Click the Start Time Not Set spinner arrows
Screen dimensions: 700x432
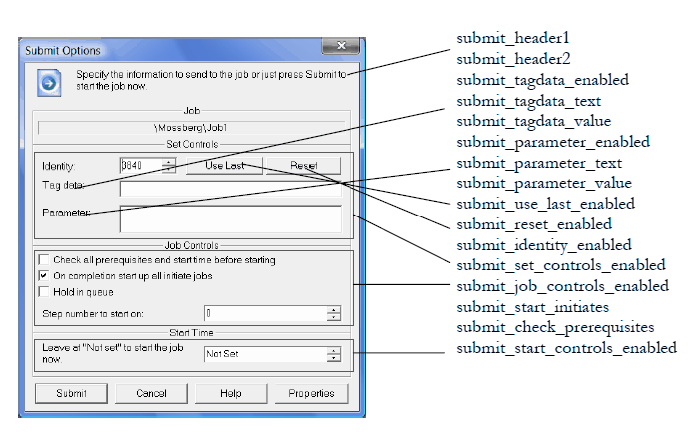tap(333, 353)
